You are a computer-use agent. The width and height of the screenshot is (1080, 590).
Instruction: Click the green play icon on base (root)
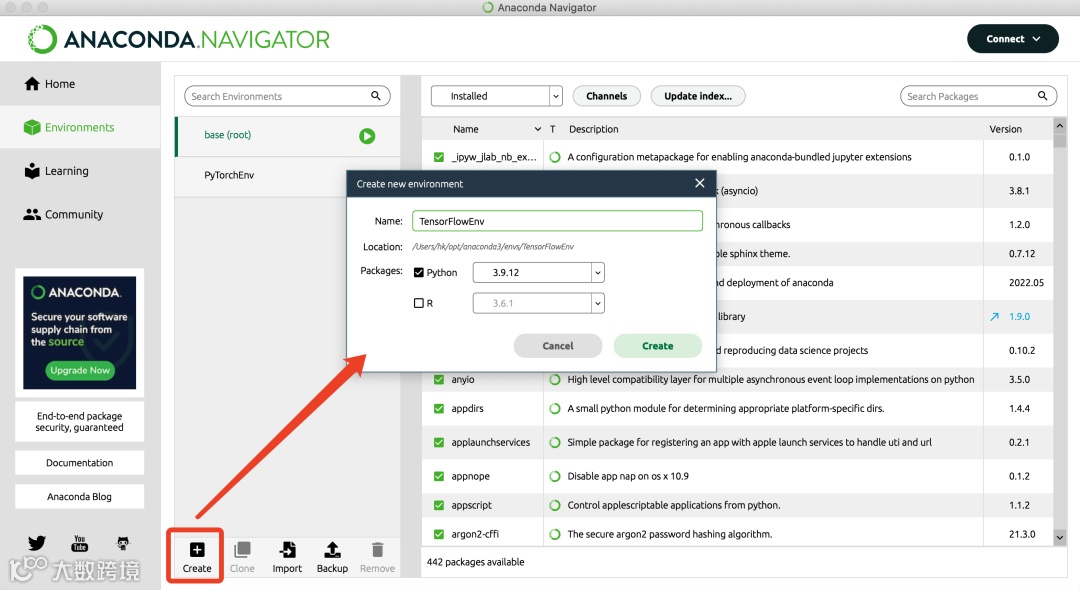point(367,136)
